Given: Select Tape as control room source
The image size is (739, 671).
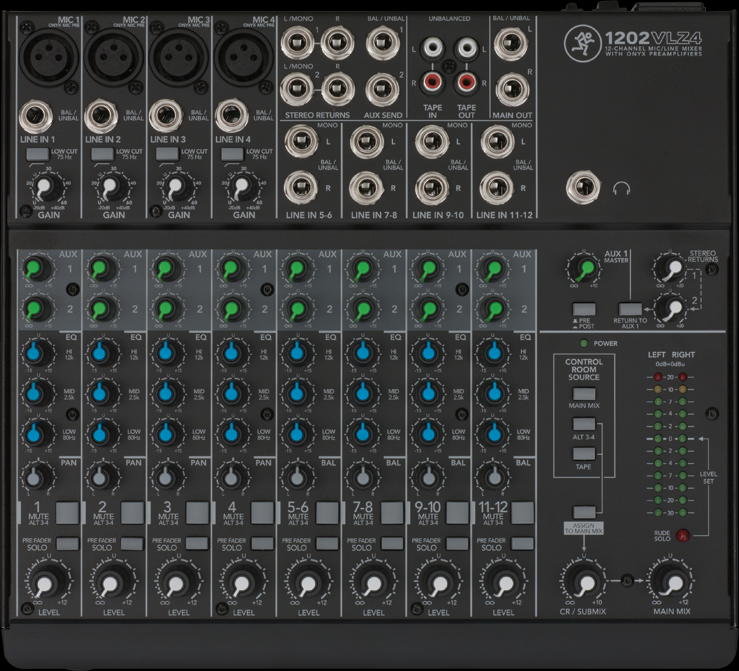Looking at the screenshot, I should 583,454.
